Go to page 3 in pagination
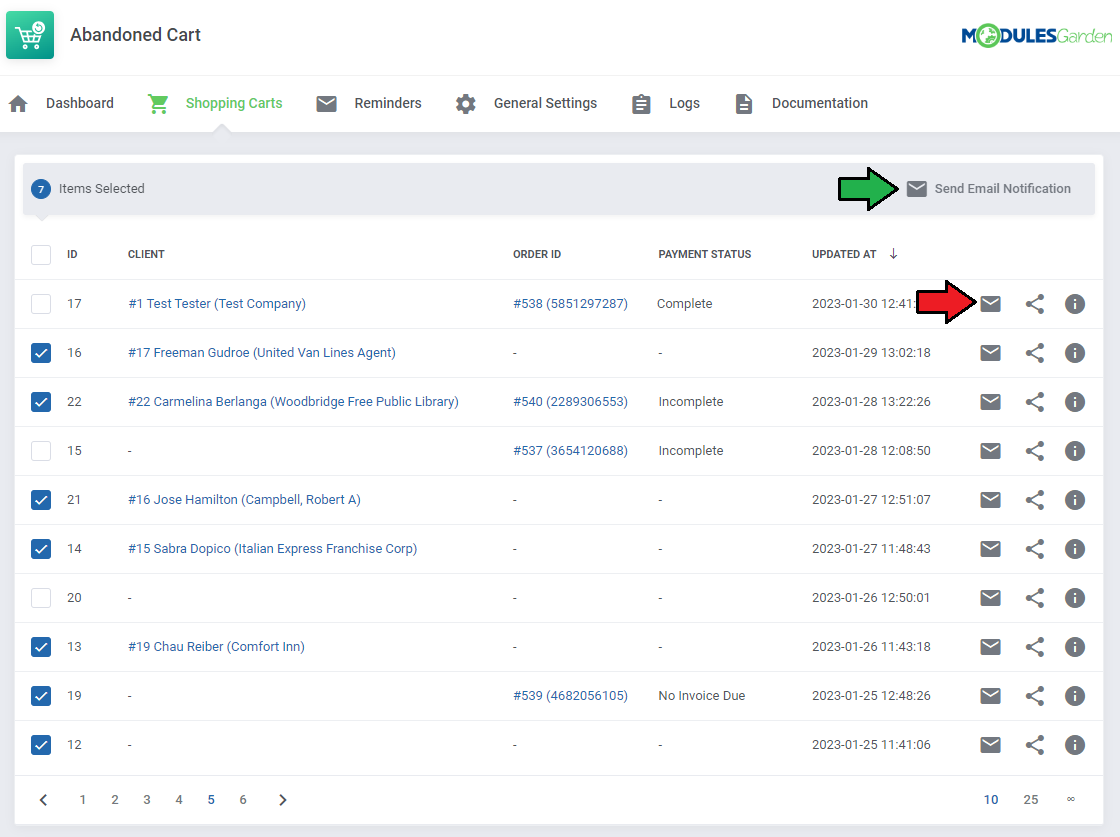This screenshot has height=837, width=1120. (146, 800)
